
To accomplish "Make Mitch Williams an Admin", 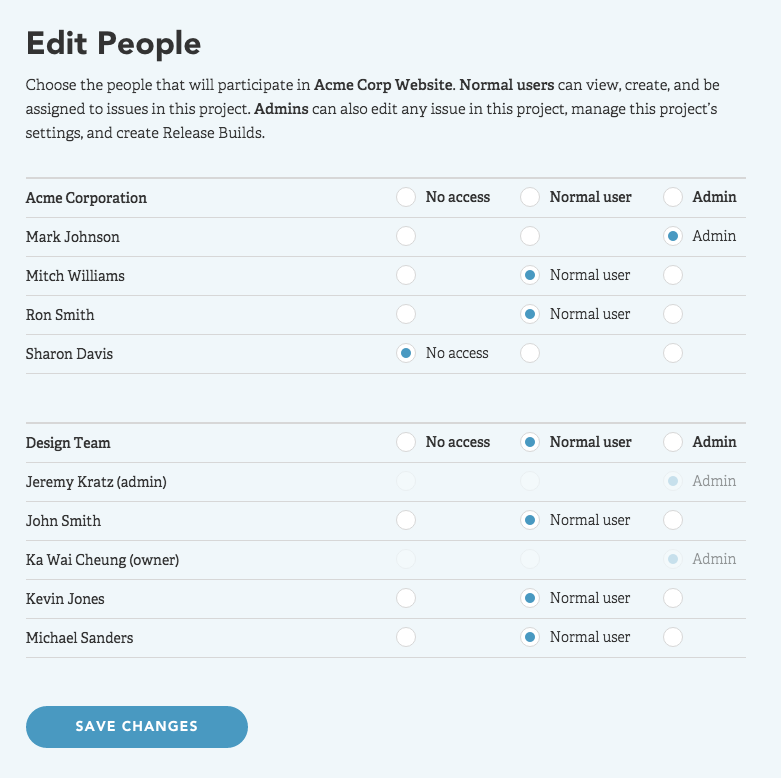I will [x=673, y=275].
